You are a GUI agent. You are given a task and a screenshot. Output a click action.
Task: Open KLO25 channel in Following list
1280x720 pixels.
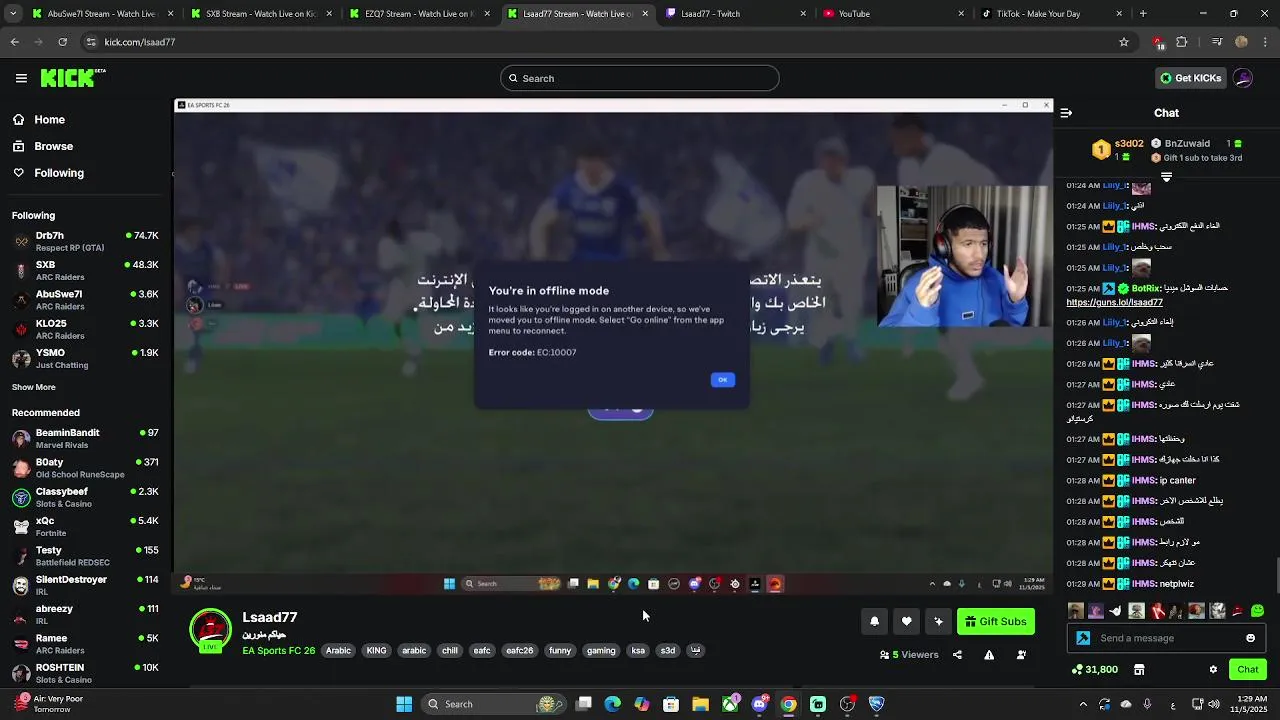(x=85, y=329)
